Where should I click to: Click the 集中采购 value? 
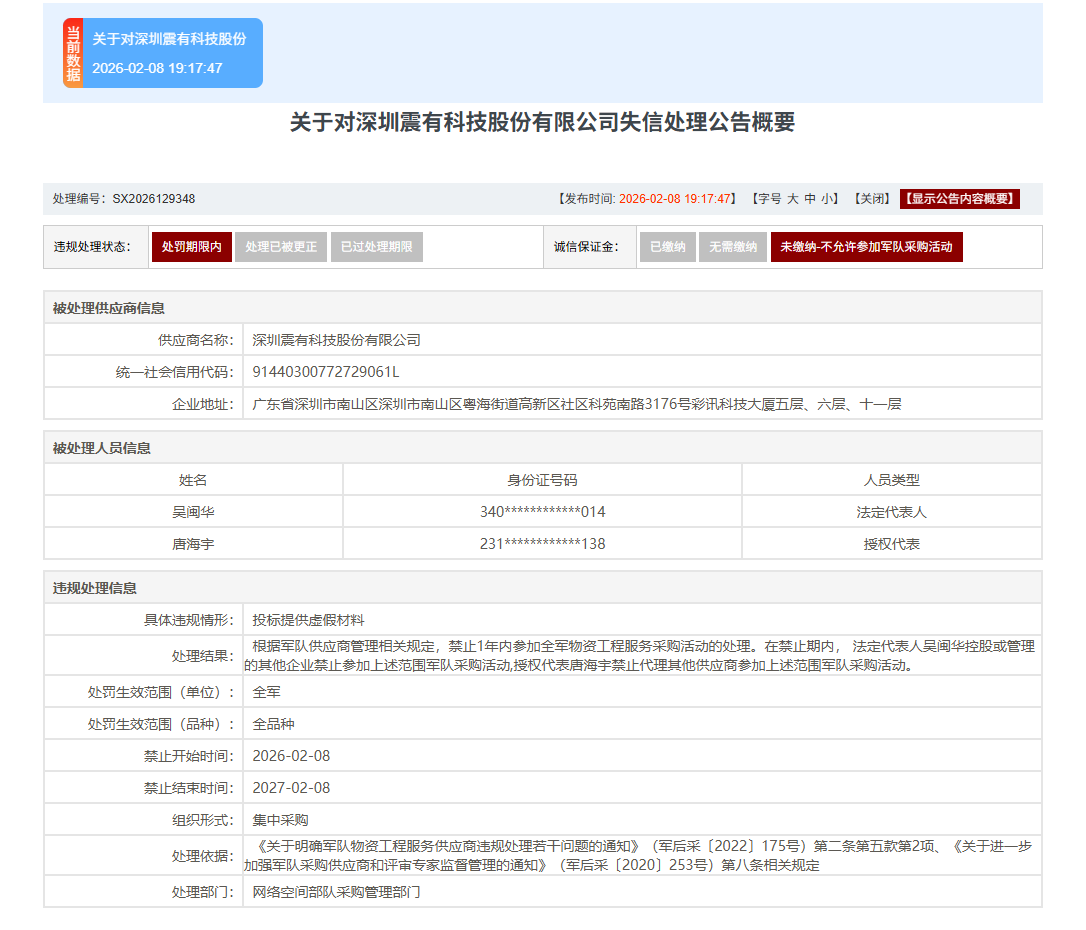(281, 819)
